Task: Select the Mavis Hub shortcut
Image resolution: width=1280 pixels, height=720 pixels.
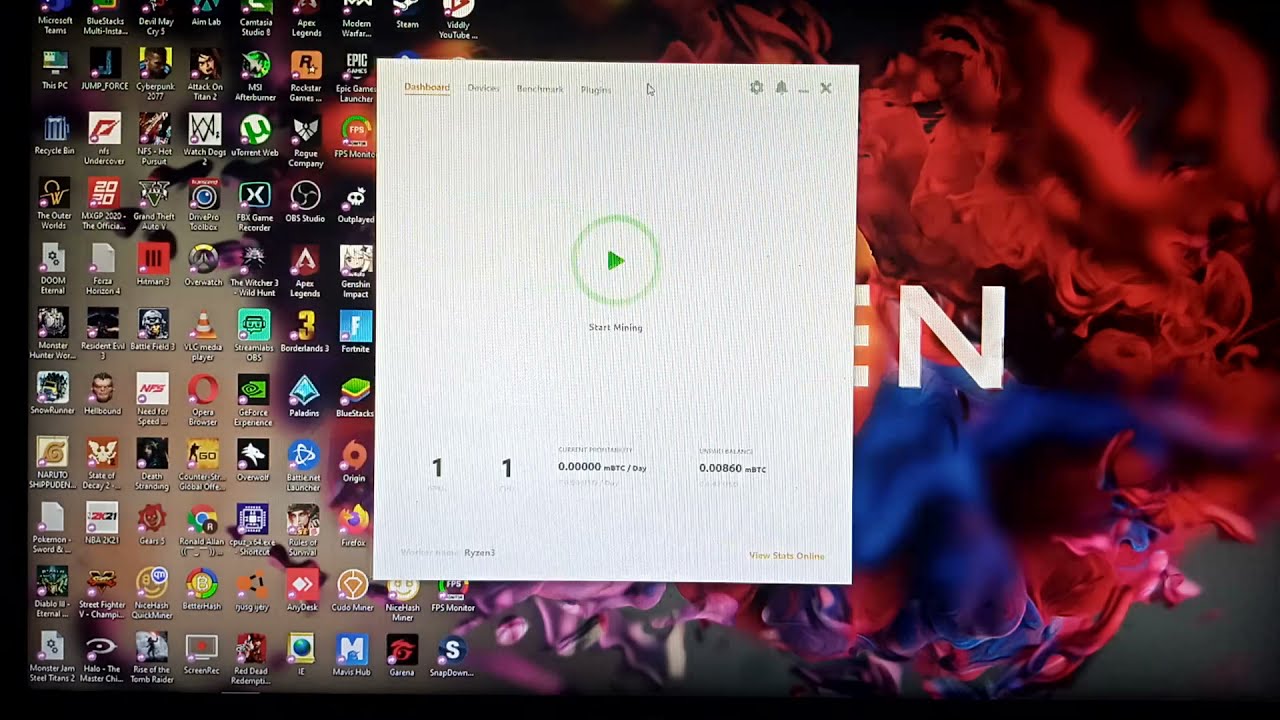Action: [351, 655]
